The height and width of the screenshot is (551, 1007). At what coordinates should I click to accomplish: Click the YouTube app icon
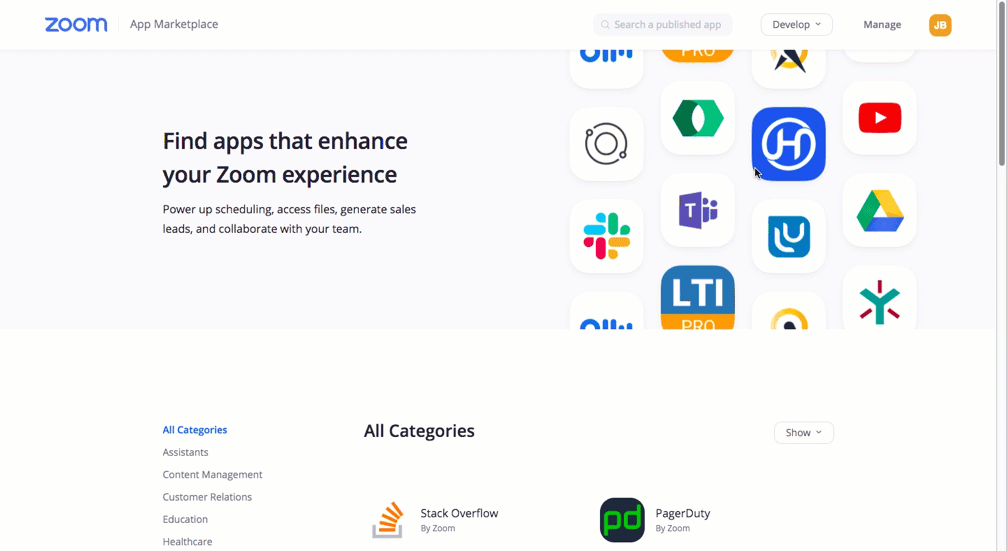tap(879, 118)
